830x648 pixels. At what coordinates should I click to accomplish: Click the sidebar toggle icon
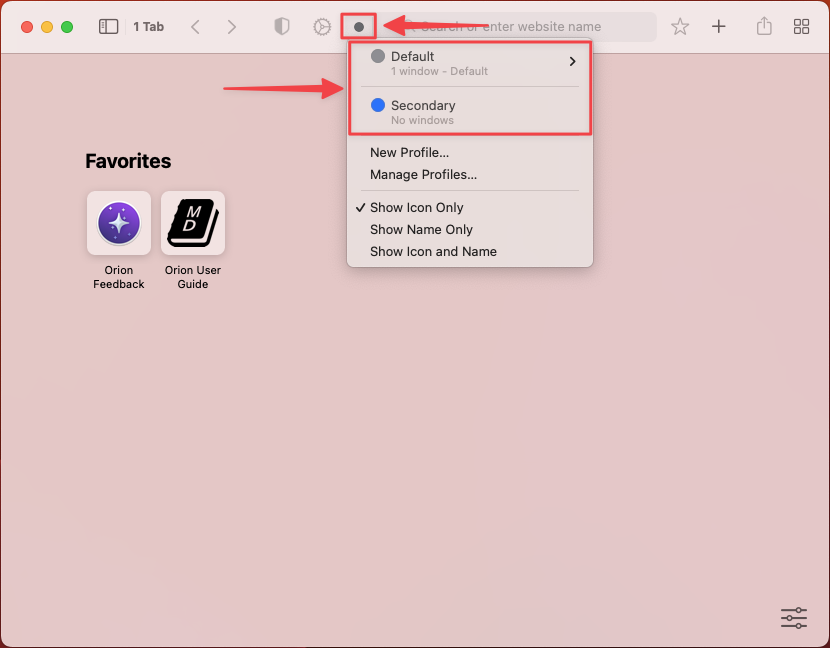[x=108, y=26]
